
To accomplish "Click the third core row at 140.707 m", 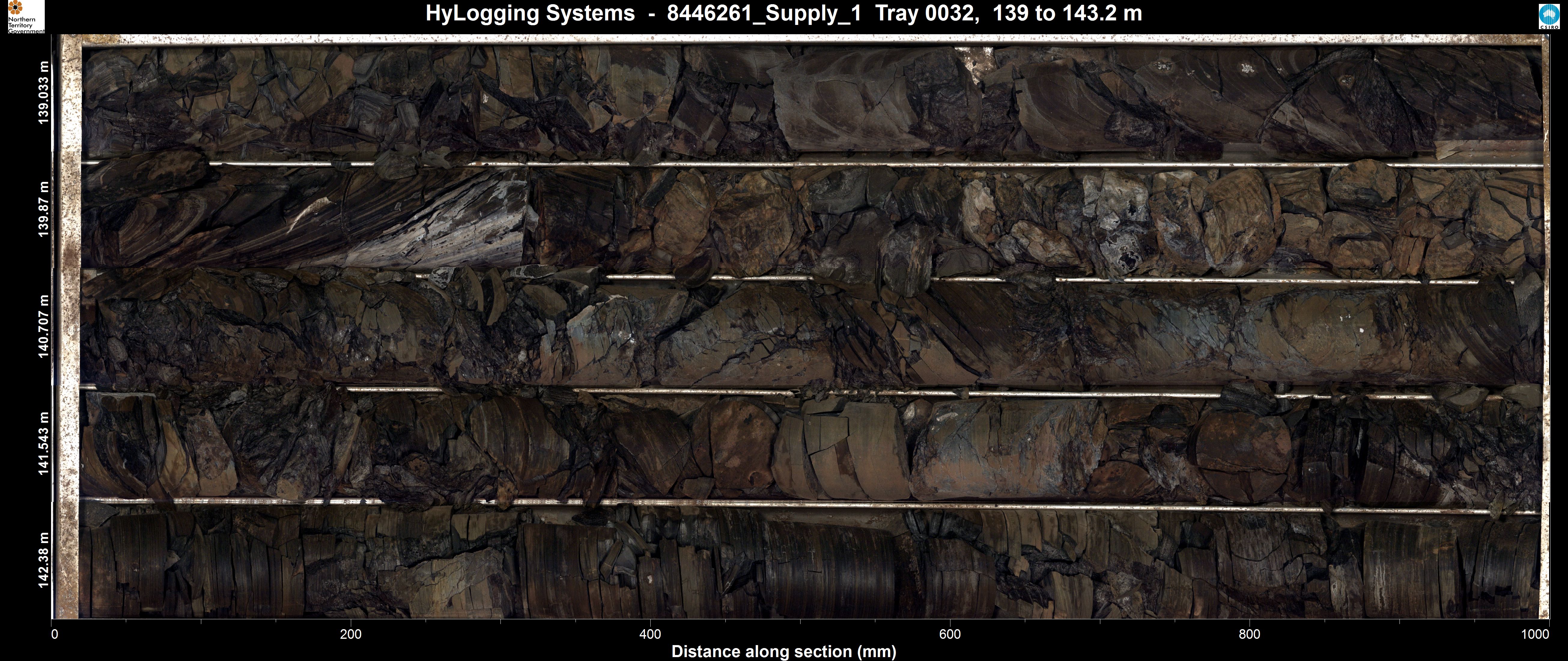I will (x=810, y=334).
